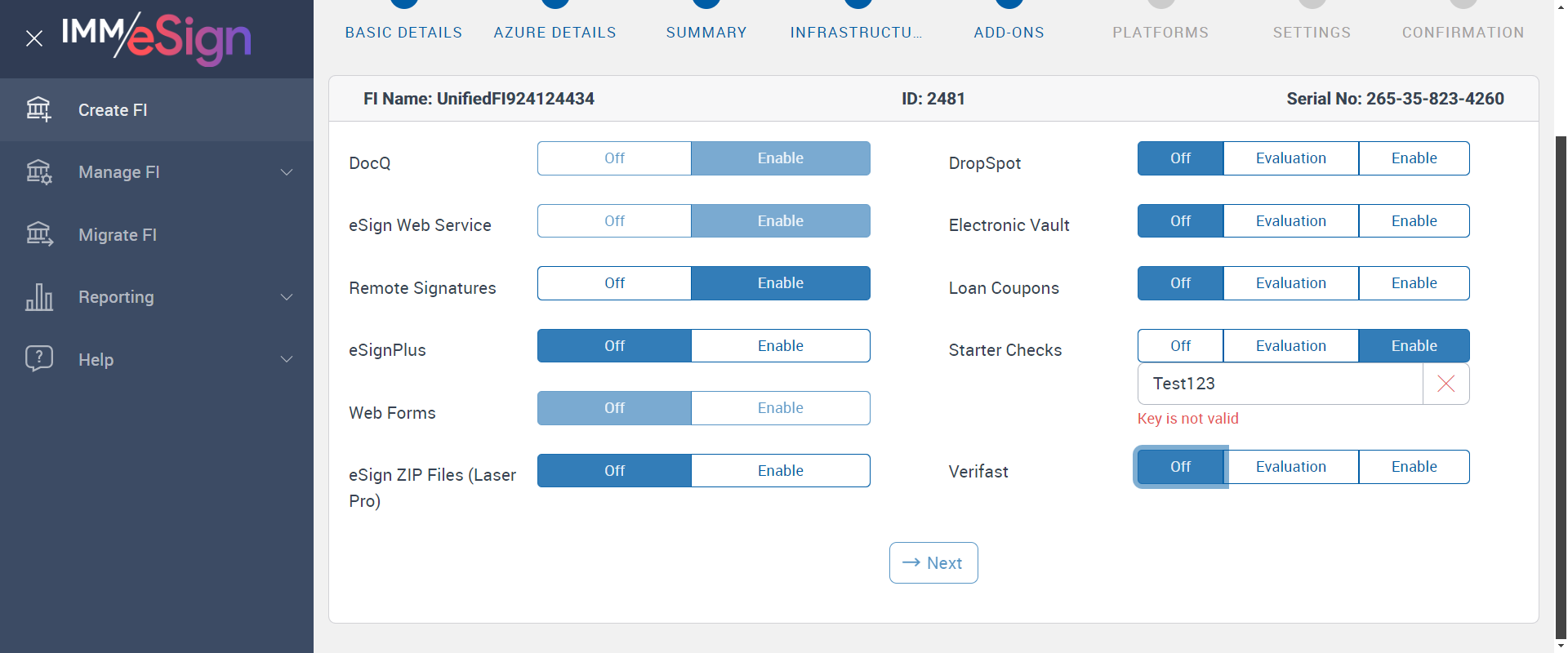The image size is (1568, 653).
Task: Enable Web Forms
Action: 781,408
